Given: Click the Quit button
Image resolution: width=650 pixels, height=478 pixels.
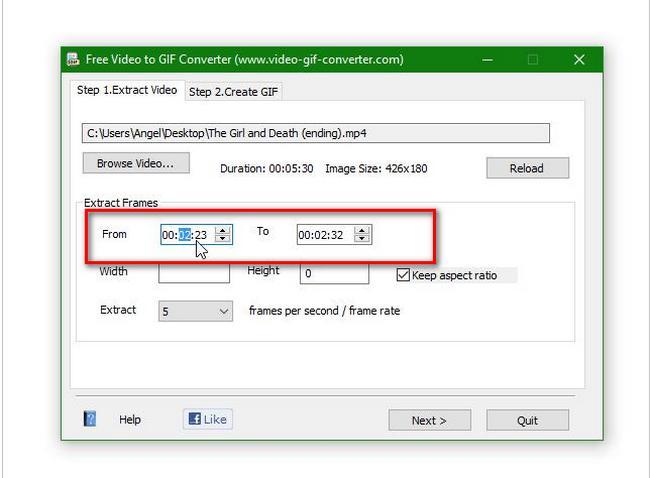Looking at the screenshot, I should click(x=527, y=420).
